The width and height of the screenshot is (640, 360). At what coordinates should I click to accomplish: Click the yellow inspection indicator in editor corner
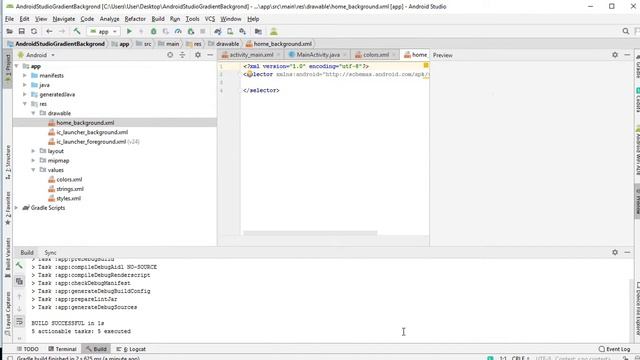pyautogui.click(x=426, y=65)
